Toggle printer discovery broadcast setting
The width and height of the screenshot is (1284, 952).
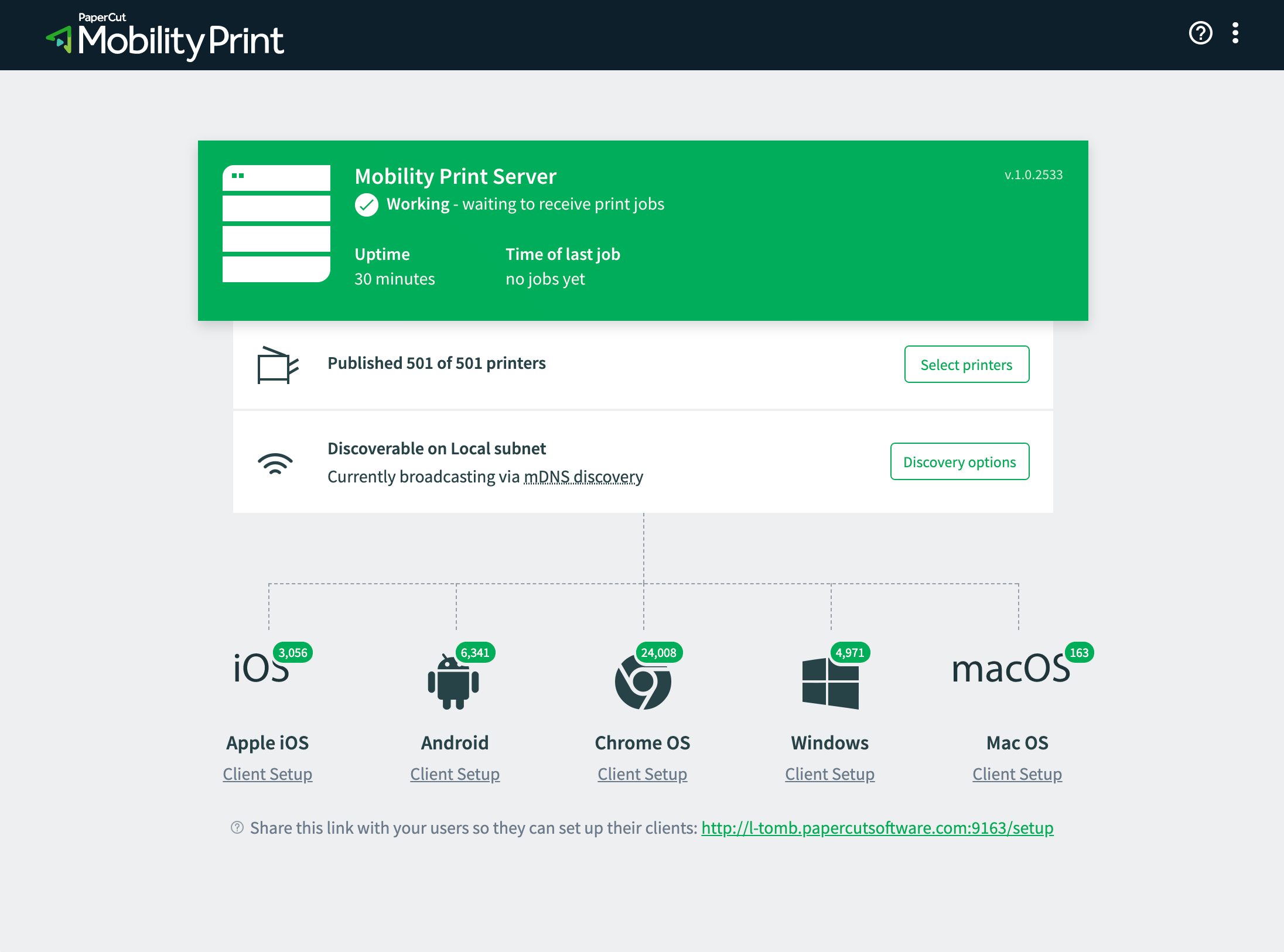[x=959, y=461]
